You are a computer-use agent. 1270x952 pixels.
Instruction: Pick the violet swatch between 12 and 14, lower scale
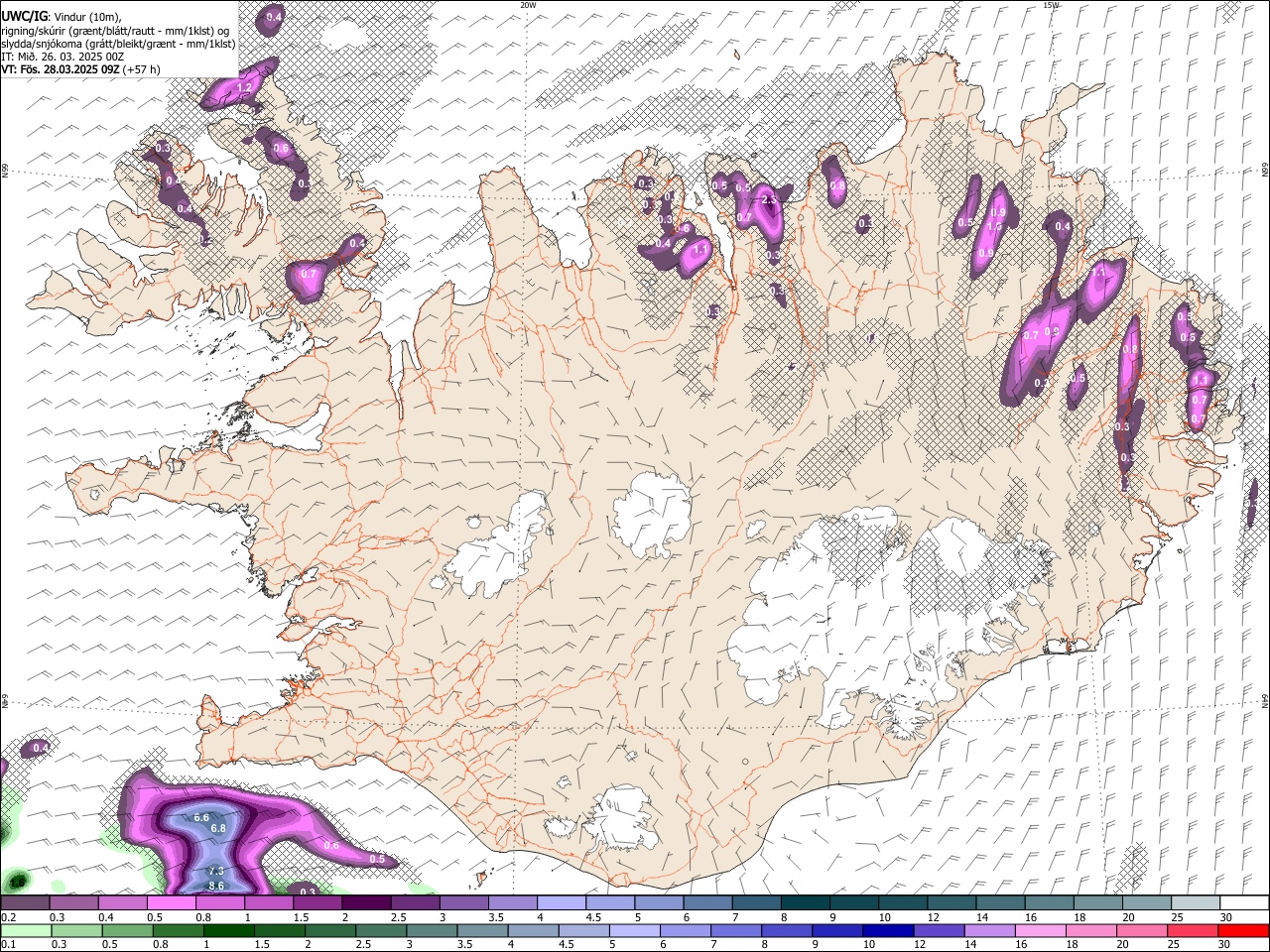(938, 930)
